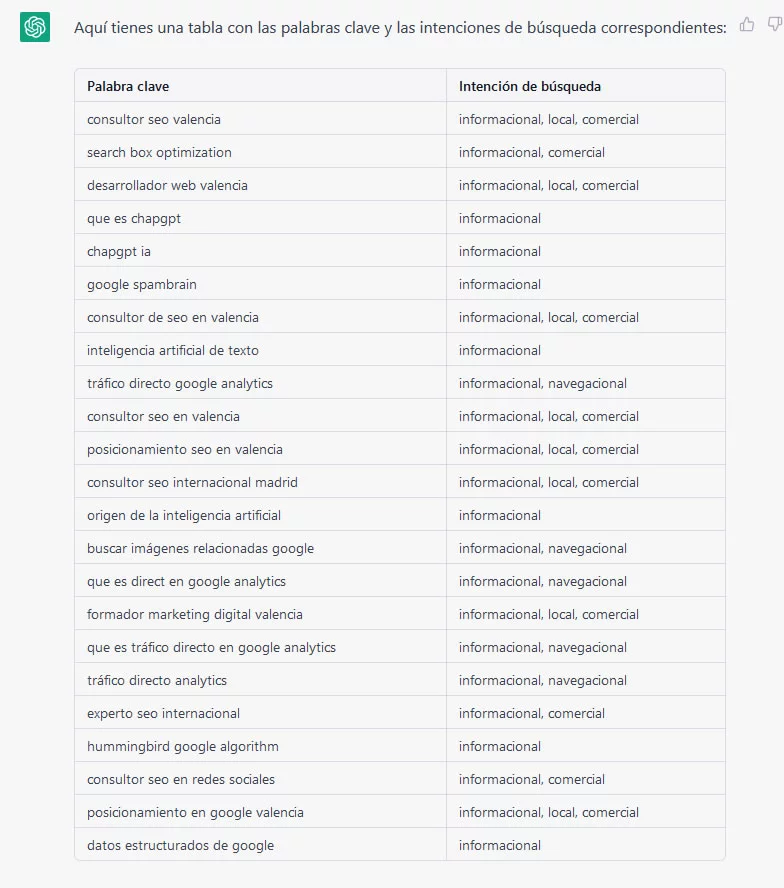The height and width of the screenshot is (888, 784).
Task: Select the 'que es chapgpt' keyword row
Action: [x=400, y=218]
